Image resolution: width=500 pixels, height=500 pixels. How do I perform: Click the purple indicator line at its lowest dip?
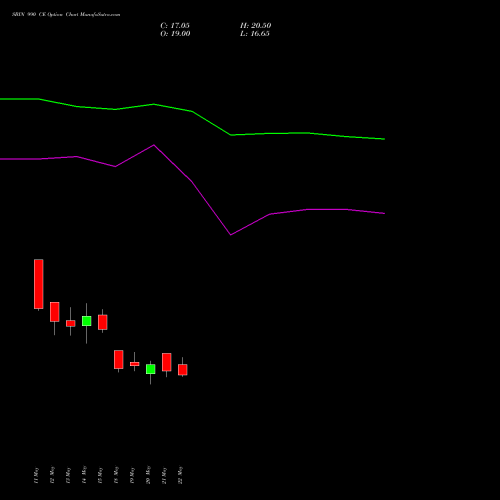click(231, 235)
